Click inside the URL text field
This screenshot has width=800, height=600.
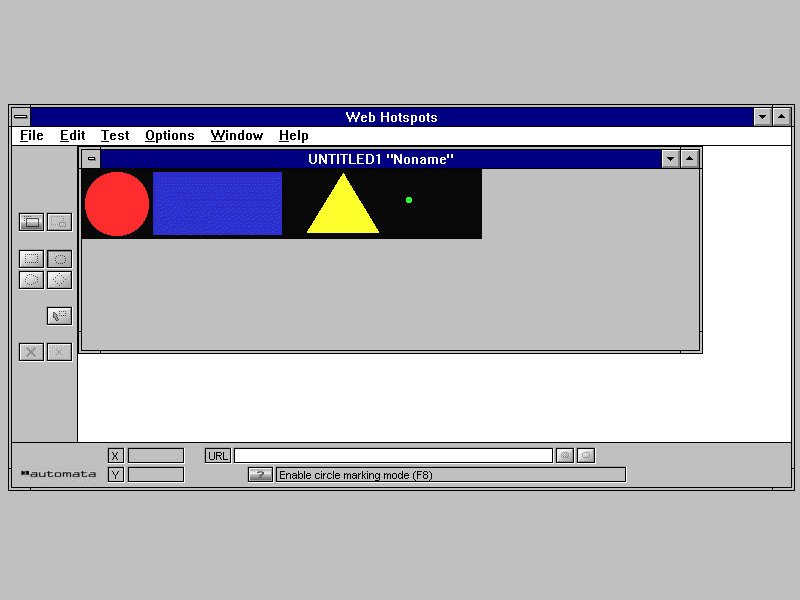(392, 456)
